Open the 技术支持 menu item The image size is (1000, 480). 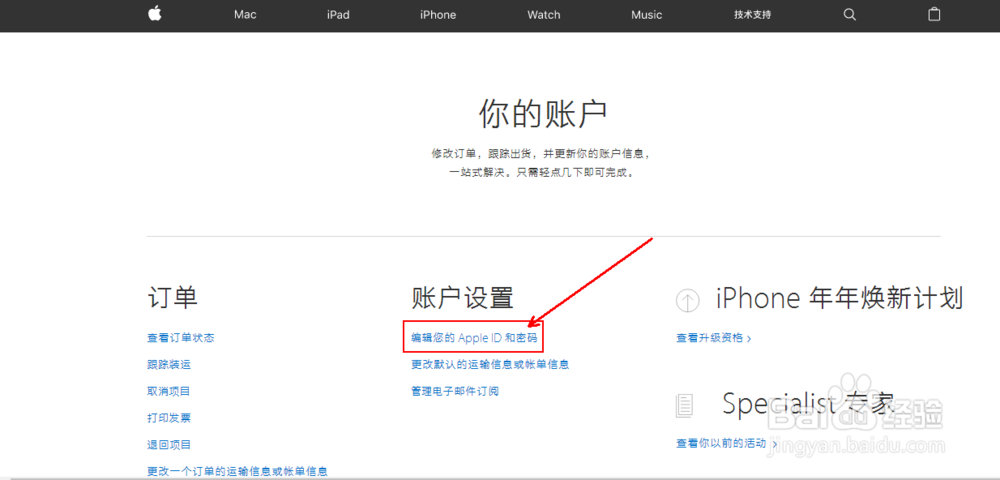[753, 15]
